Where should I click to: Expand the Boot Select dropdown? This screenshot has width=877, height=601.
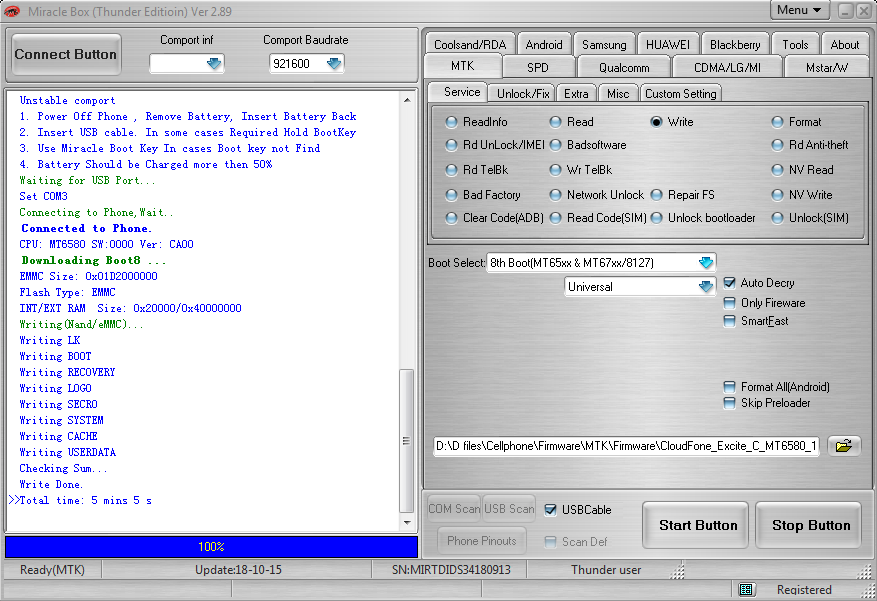(706, 263)
